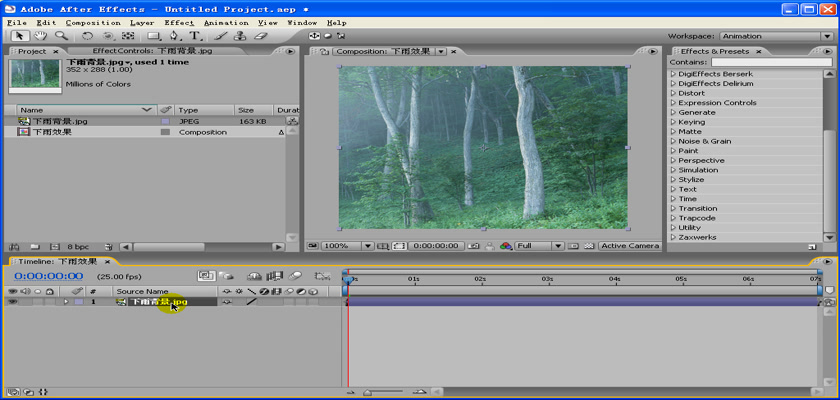
Task: Toggle the Frame Blending enable icon
Action: (x=275, y=276)
